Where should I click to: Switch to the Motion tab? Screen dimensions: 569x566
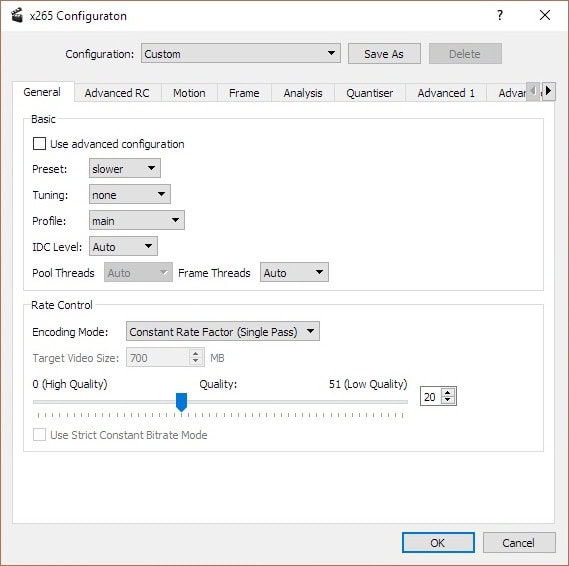(189, 93)
